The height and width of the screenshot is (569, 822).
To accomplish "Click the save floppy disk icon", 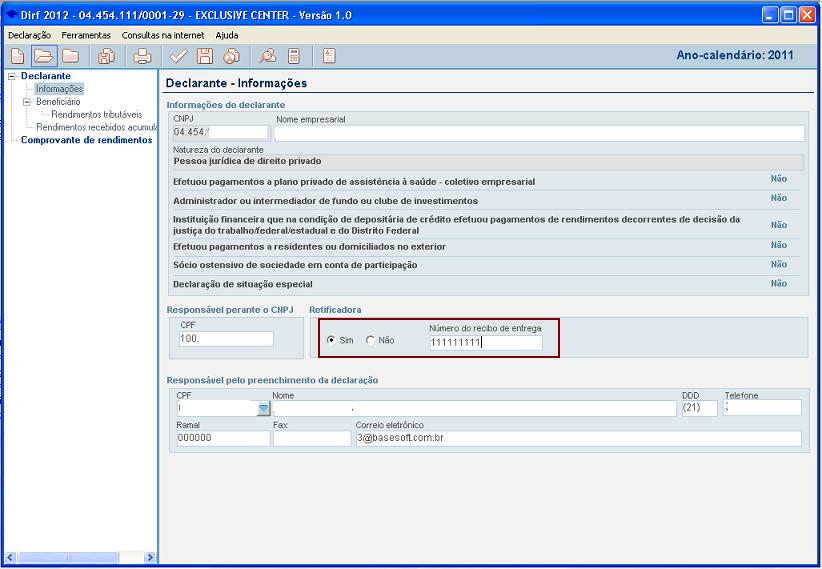I will [x=205, y=56].
